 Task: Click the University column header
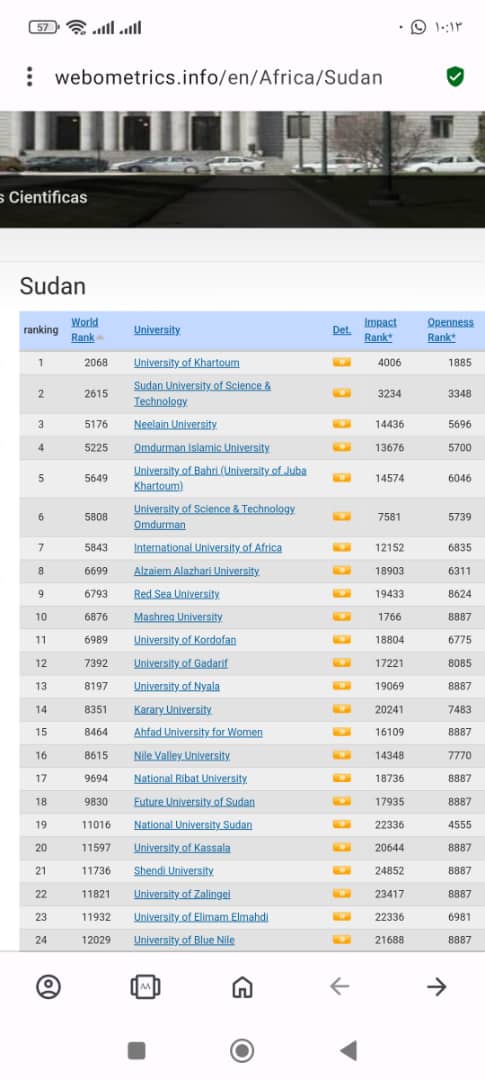pos(157,330)
